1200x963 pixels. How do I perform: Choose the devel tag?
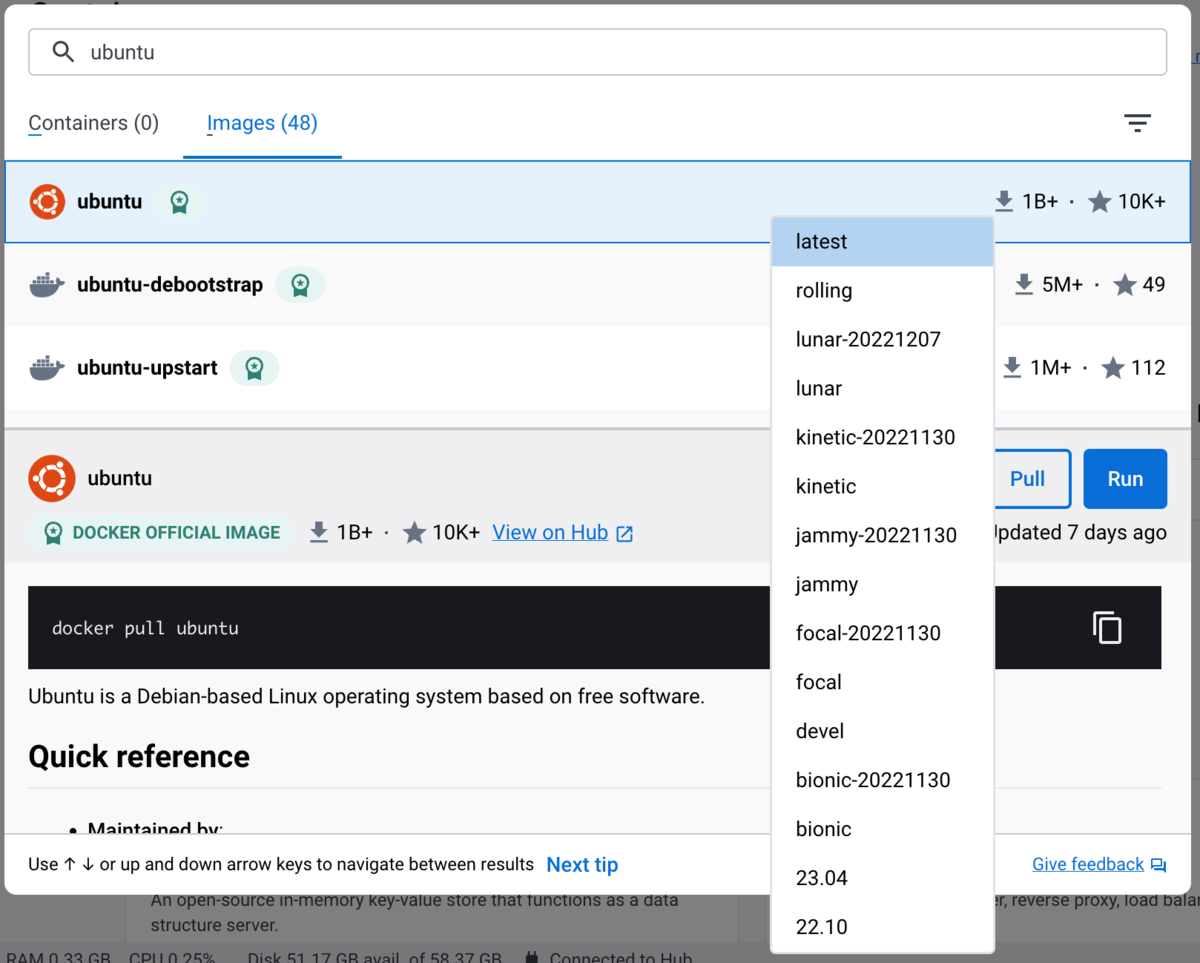coord(882,732)
